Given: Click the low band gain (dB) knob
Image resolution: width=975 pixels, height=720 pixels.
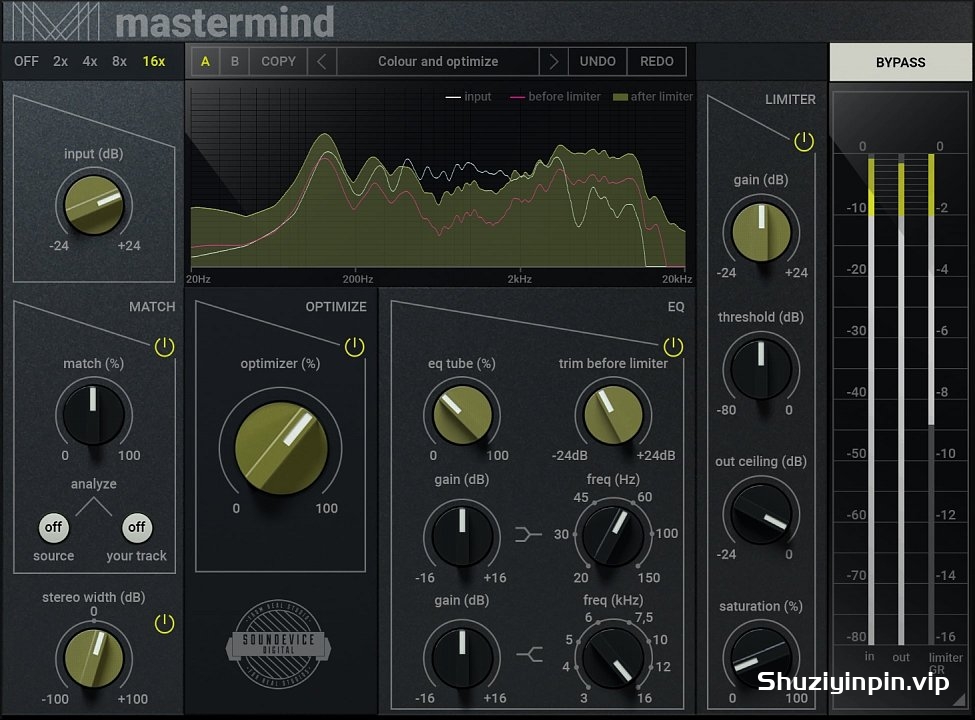Looking at the screenshot, I should [462, 535].
